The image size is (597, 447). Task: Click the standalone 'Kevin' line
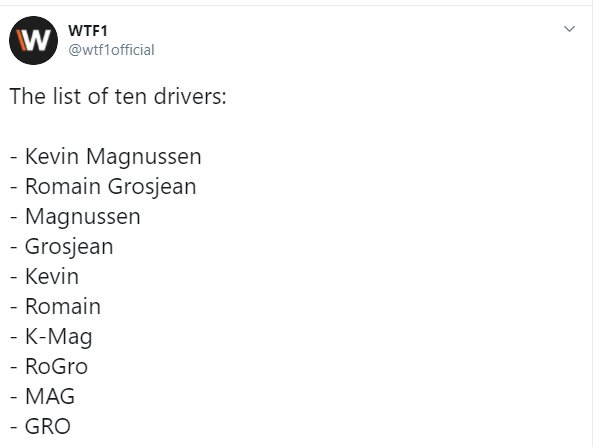(x=45, y=276)
